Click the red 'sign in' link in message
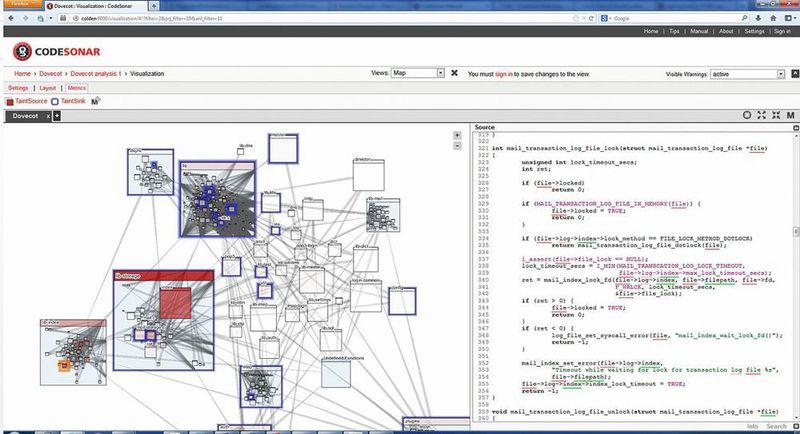800x434 pixels. [504, 74]
